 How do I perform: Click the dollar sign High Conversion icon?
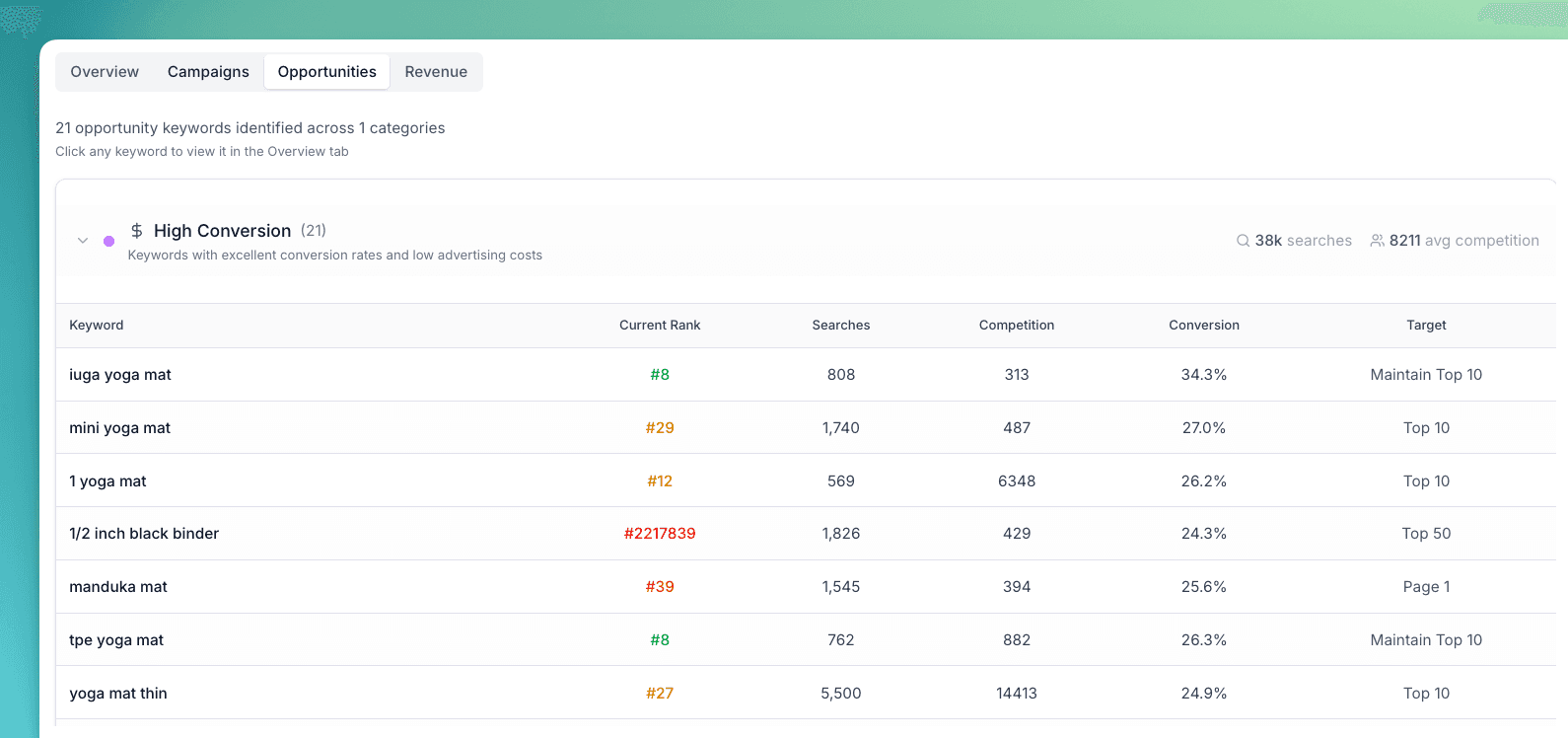tap(137, 231)
